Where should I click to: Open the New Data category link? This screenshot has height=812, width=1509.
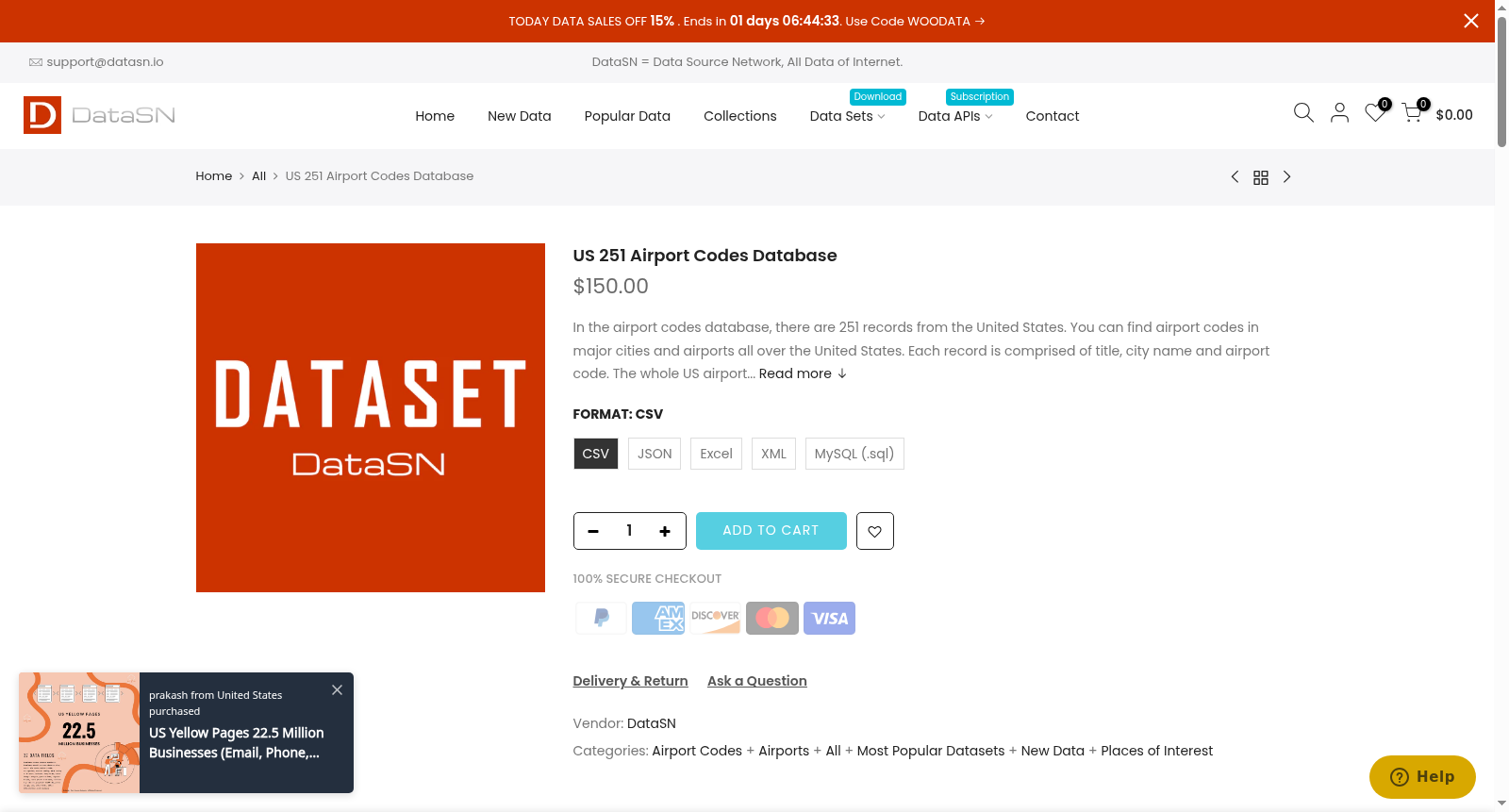1053,751
